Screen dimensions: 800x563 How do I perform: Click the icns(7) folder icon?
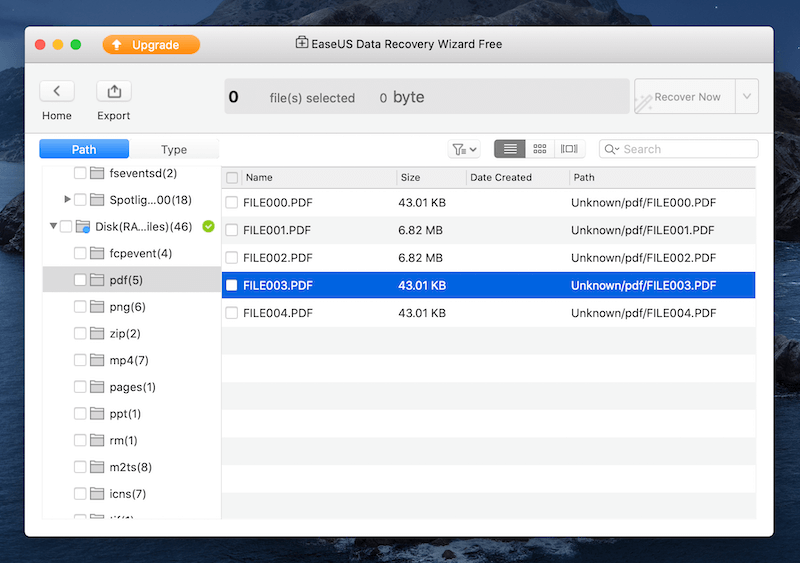coord(97,494)
